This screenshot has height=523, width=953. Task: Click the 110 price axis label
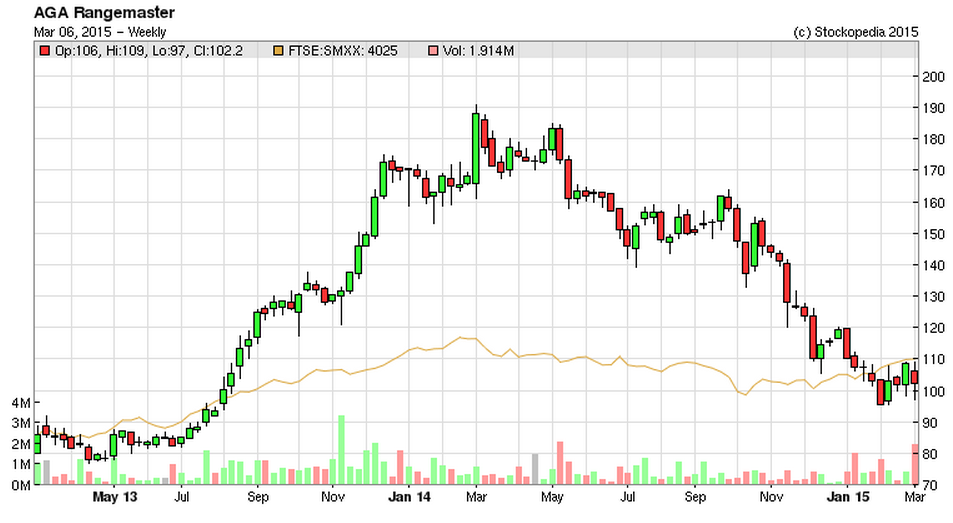point(933,360)
